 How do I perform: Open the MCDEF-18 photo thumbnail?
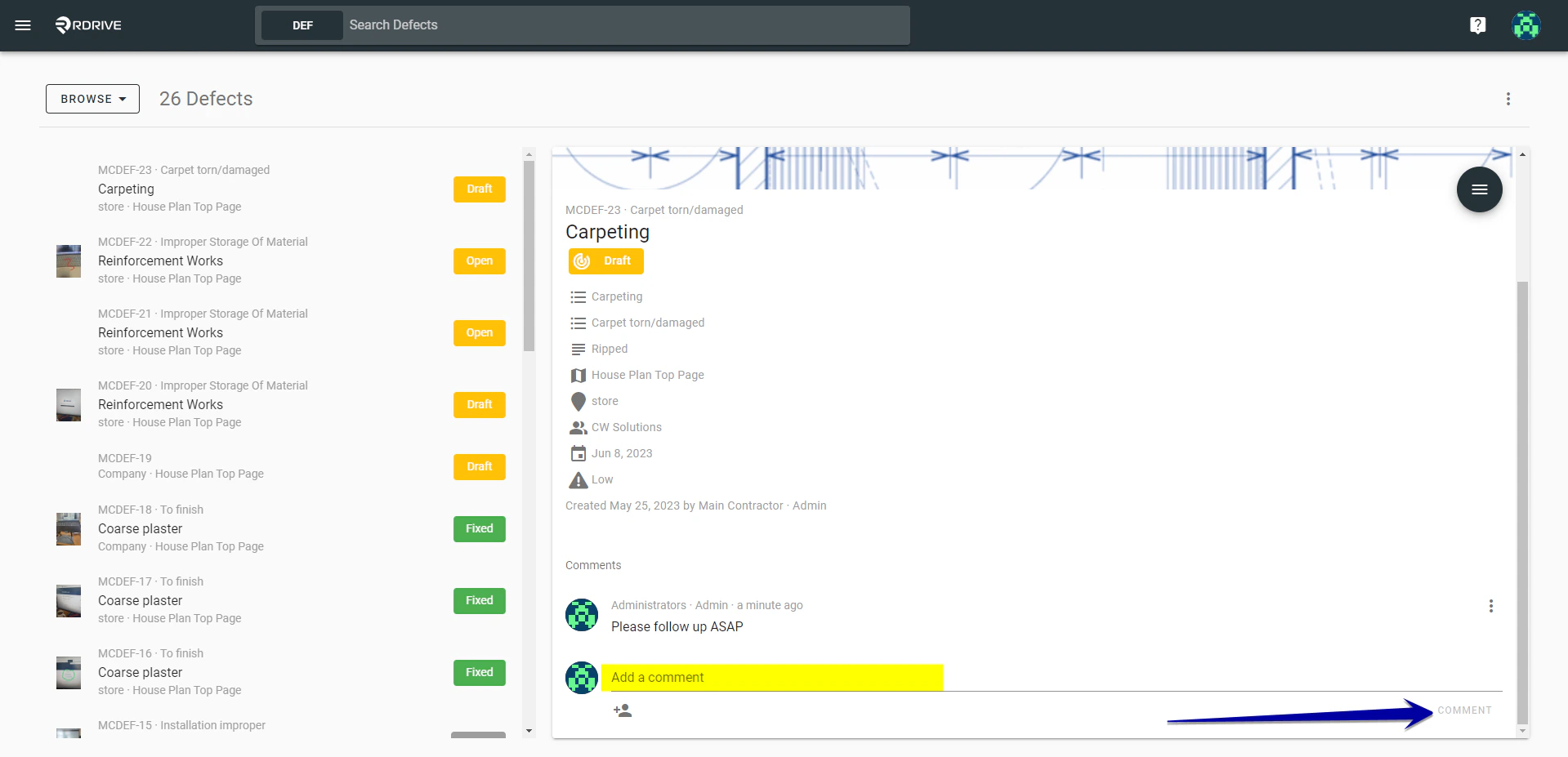click(69, 529)
